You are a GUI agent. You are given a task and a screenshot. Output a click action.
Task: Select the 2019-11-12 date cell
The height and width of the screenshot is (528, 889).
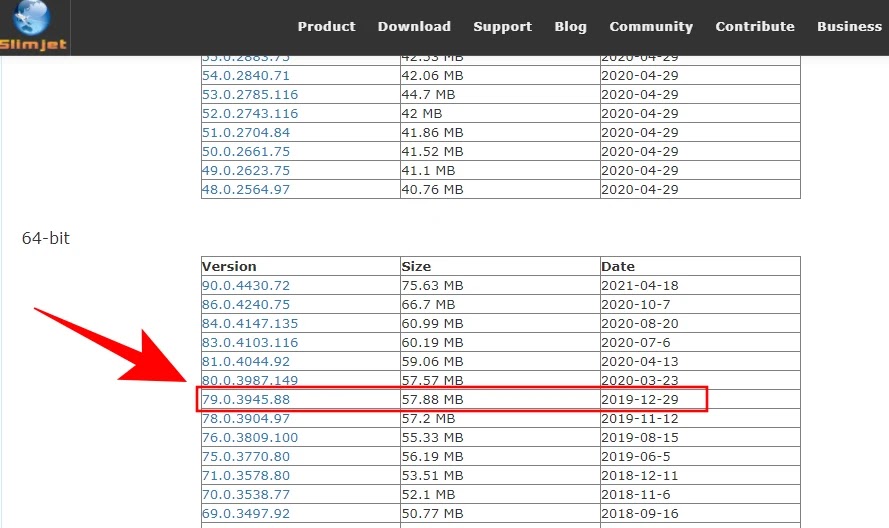pyautogui.click(x=700, y=419)
